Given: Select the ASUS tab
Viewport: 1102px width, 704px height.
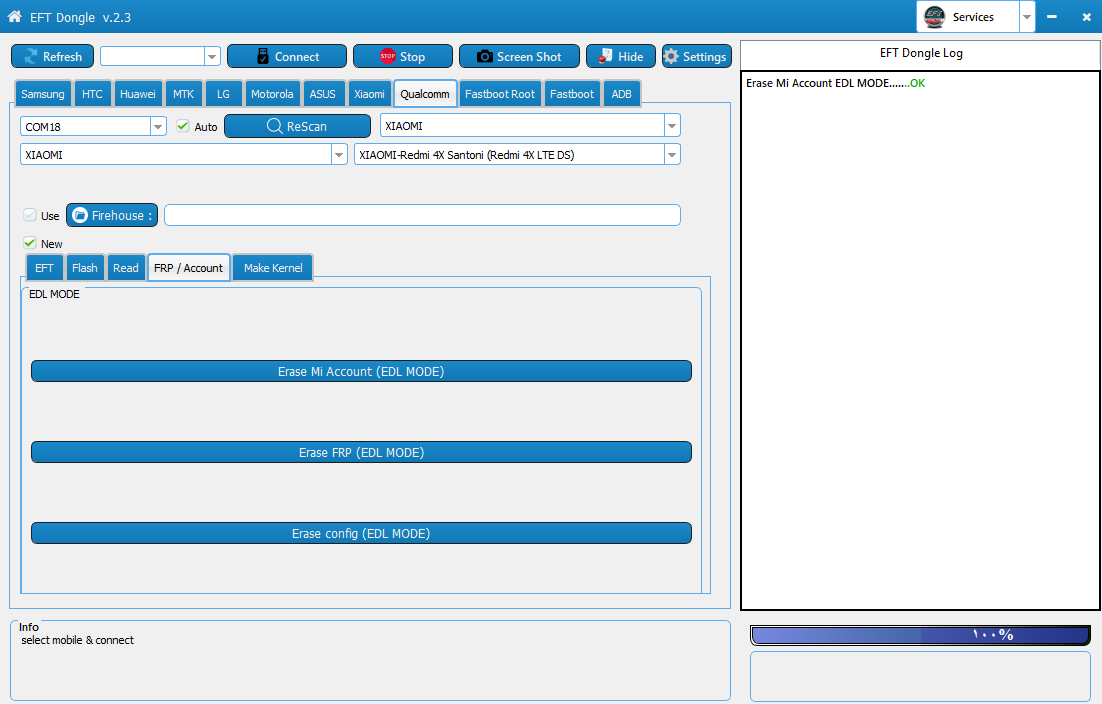Looking at the screenshot, I should (323, 93).
